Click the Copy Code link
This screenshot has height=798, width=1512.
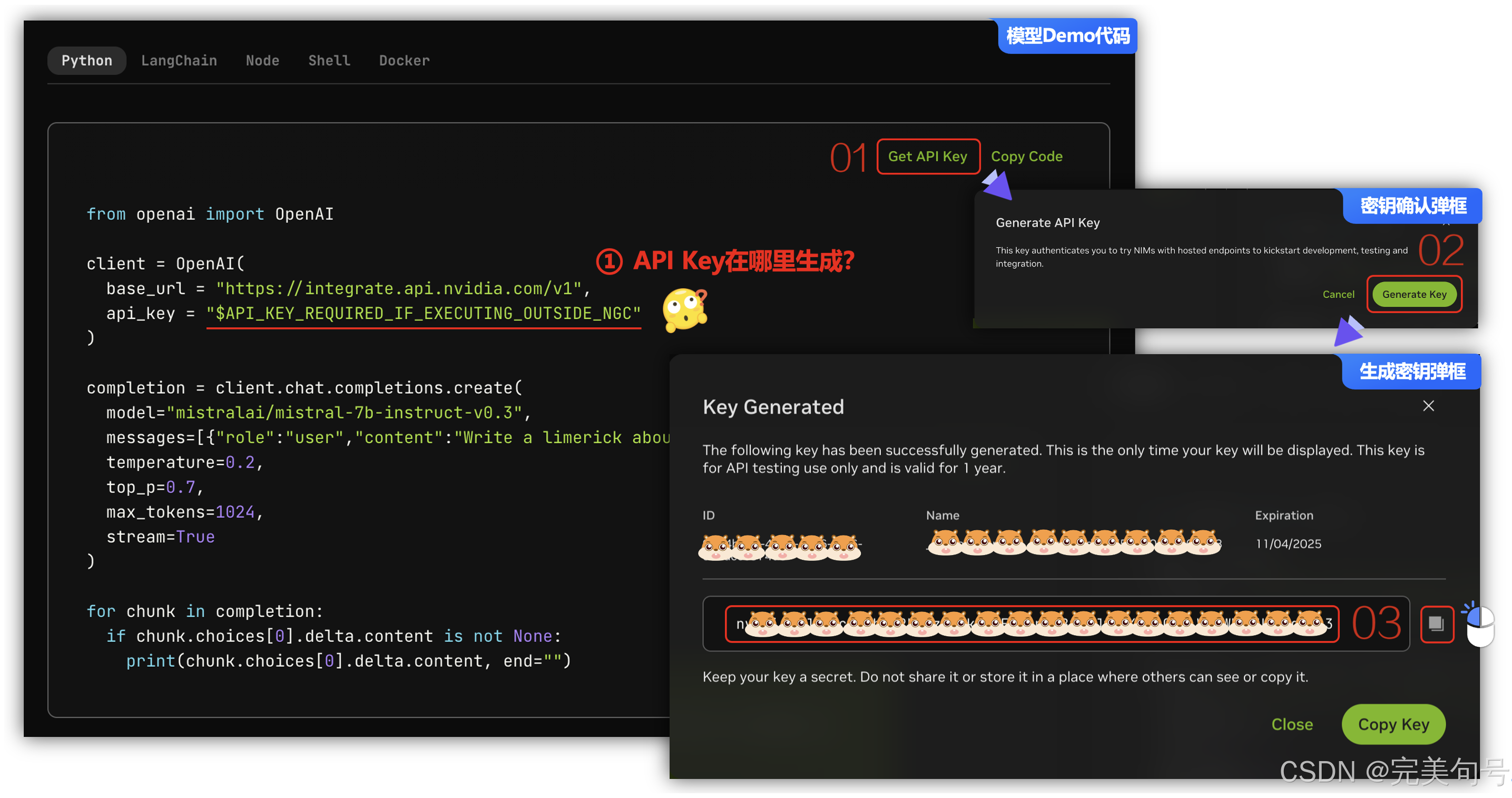coord(1026,156)
